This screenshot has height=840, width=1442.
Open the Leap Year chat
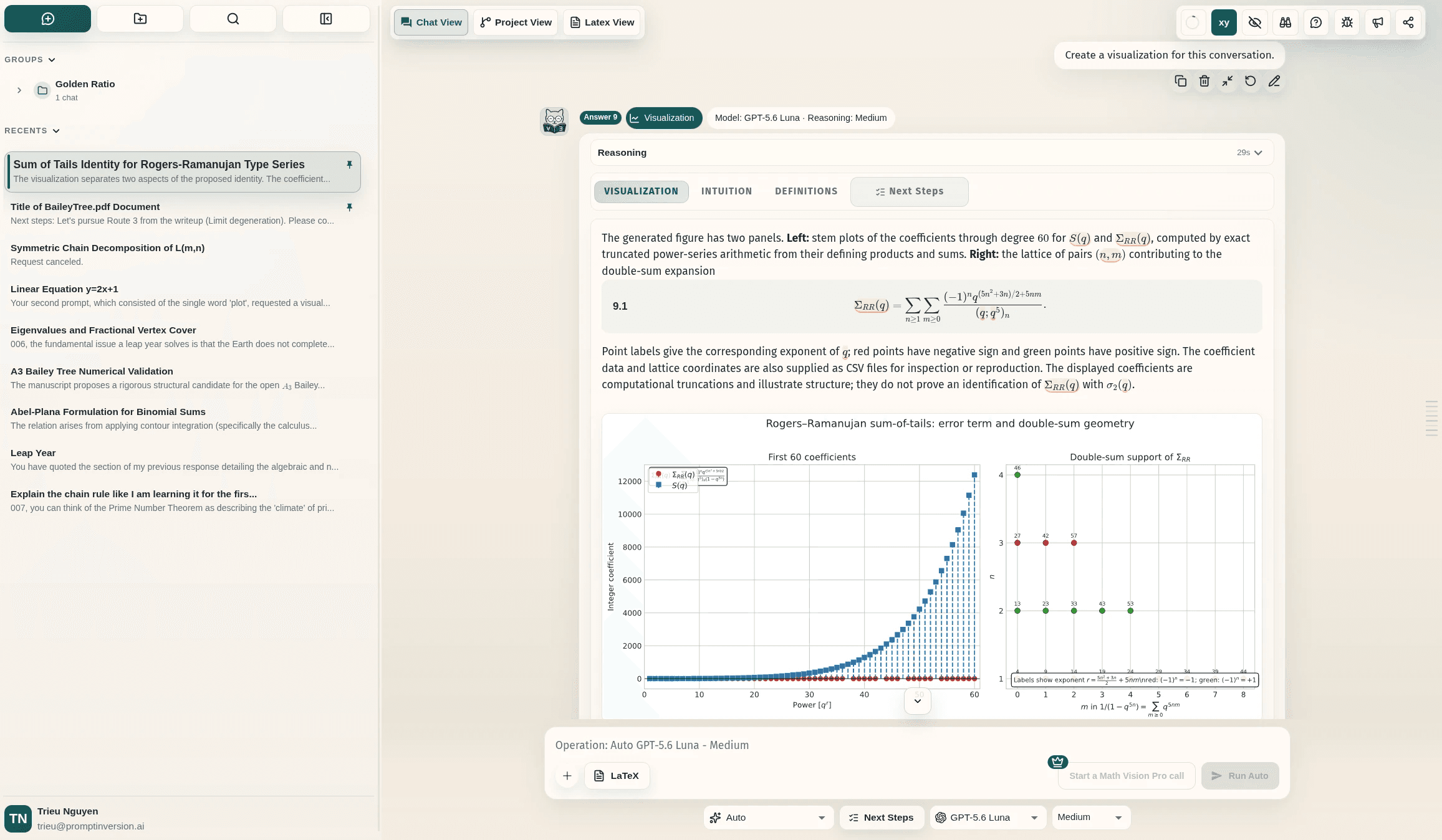[x=183, y=459]
